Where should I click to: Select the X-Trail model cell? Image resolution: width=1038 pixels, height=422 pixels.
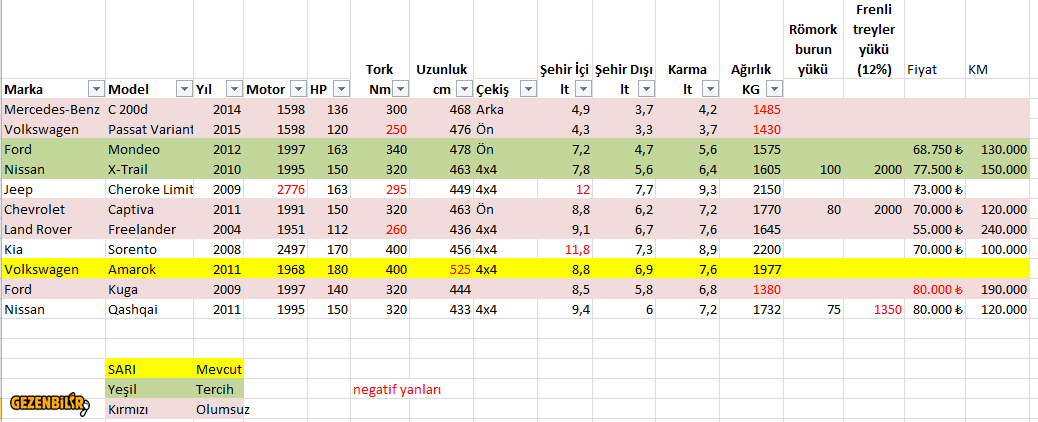tap(150, 170)
